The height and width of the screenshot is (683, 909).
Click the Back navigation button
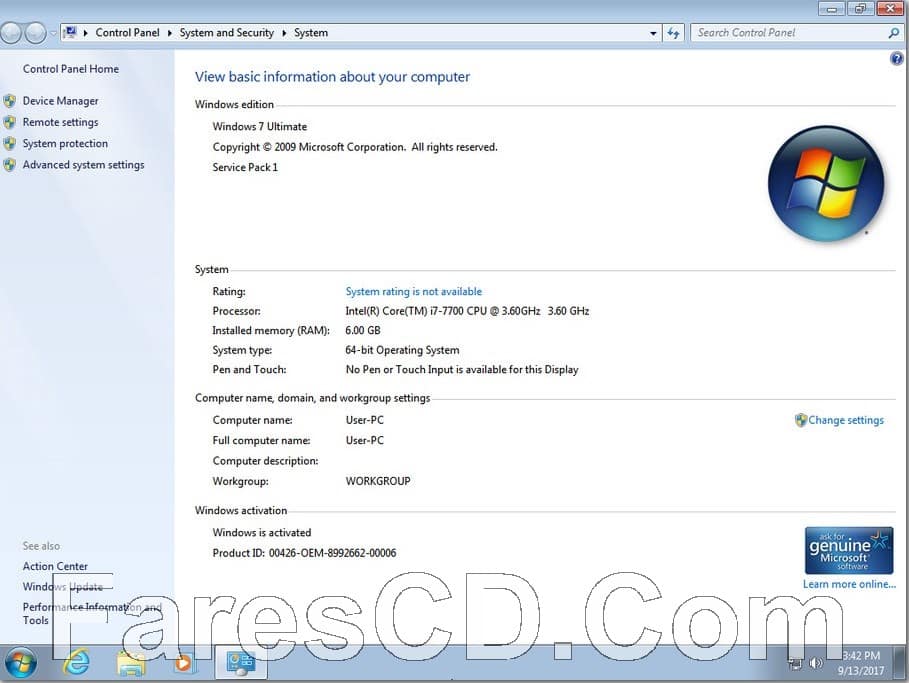click(x=12, y=33)
